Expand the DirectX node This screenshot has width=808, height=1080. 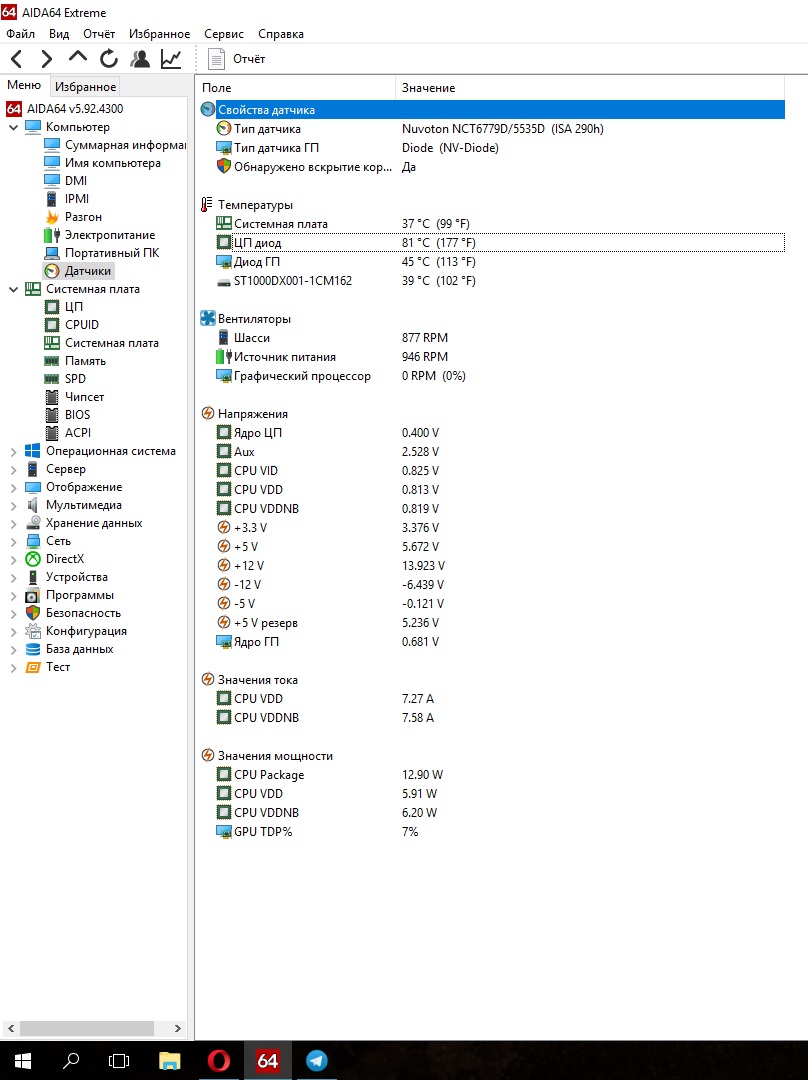tap(13, 560)
